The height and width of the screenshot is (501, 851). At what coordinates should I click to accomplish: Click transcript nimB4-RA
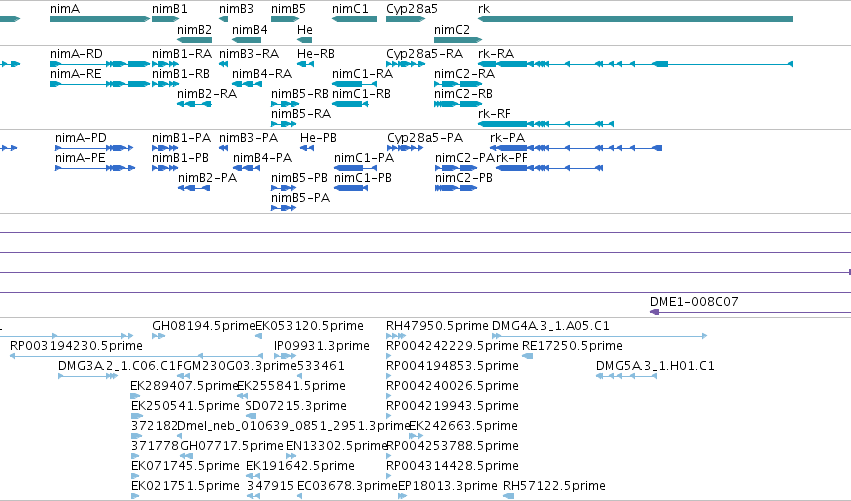point(247,84)
